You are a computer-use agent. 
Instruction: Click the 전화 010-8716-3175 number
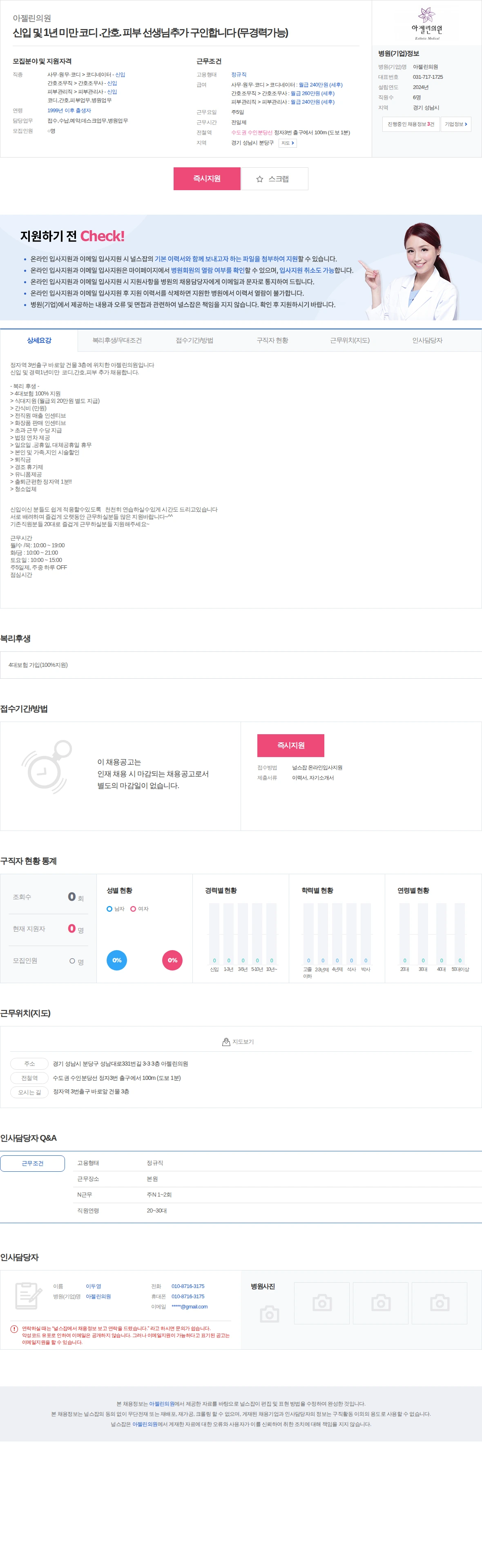(187, 1286)
